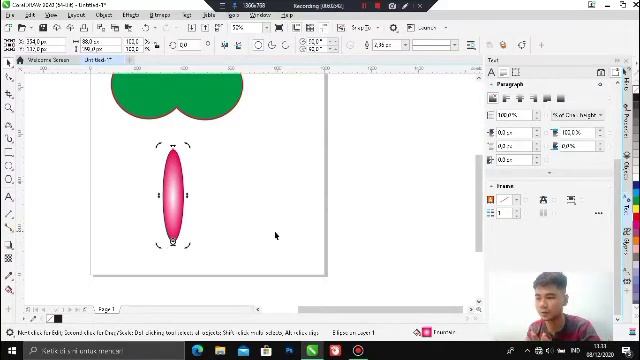The width and height of the screenshot is (640, 360).
Task: Select the Drop Shadow tool
Action: 9,245
